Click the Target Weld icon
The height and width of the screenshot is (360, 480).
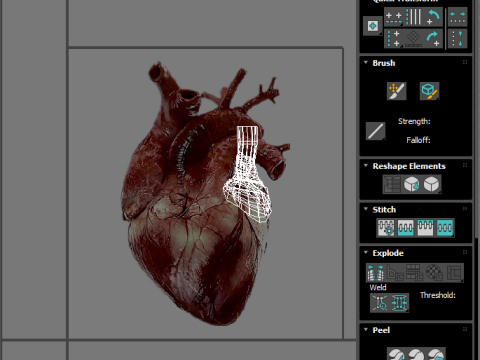pos(380,303)
